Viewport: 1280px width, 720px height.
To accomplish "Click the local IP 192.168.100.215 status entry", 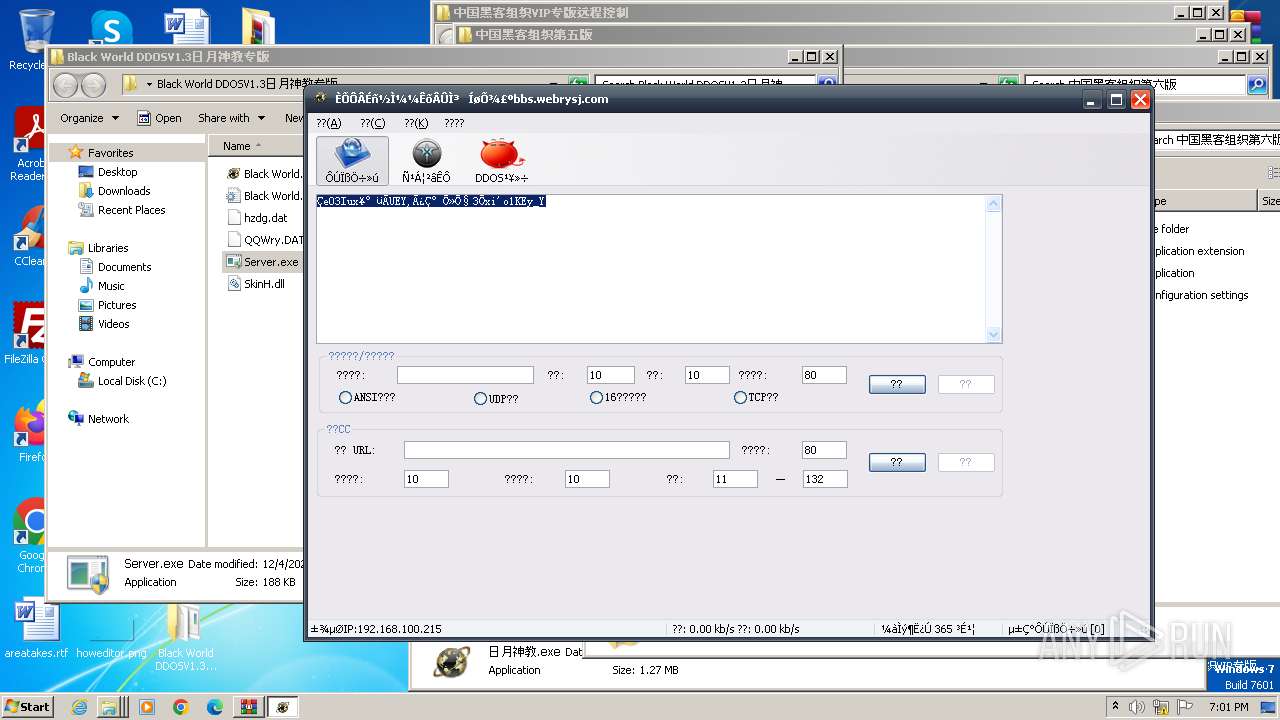I will pos(376,629).
